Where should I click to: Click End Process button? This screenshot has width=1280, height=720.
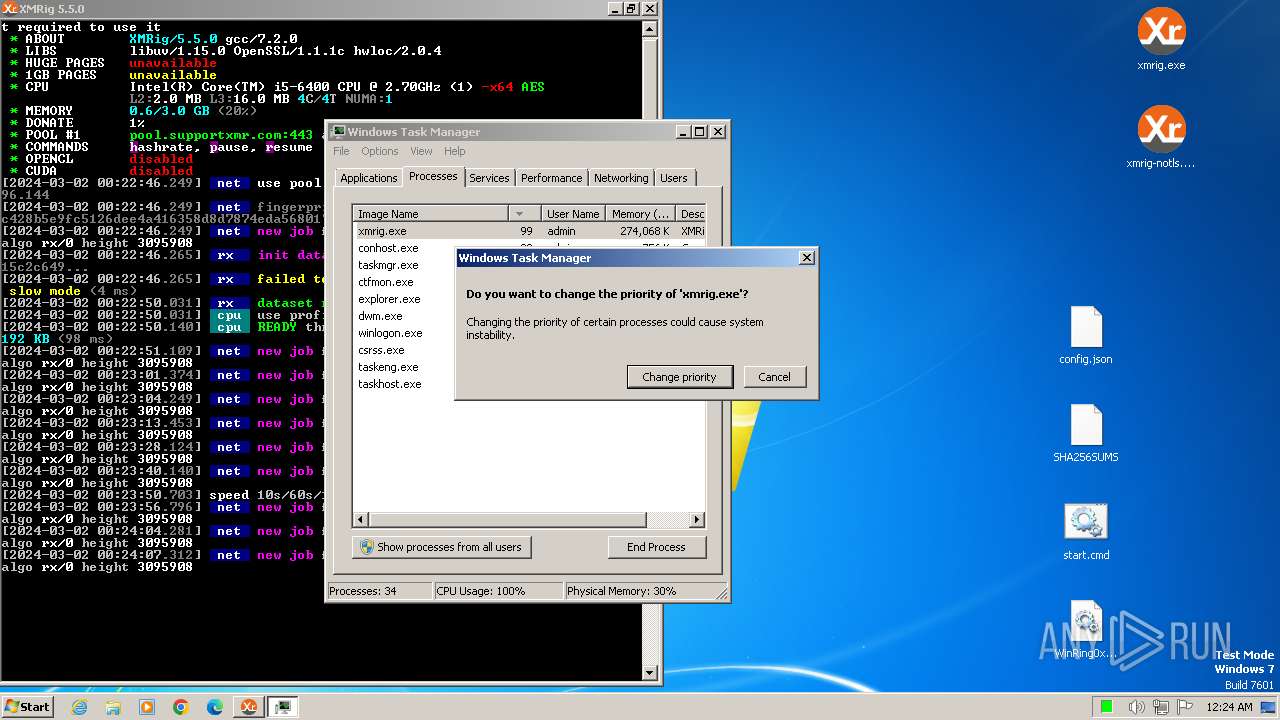coord(657,547)
